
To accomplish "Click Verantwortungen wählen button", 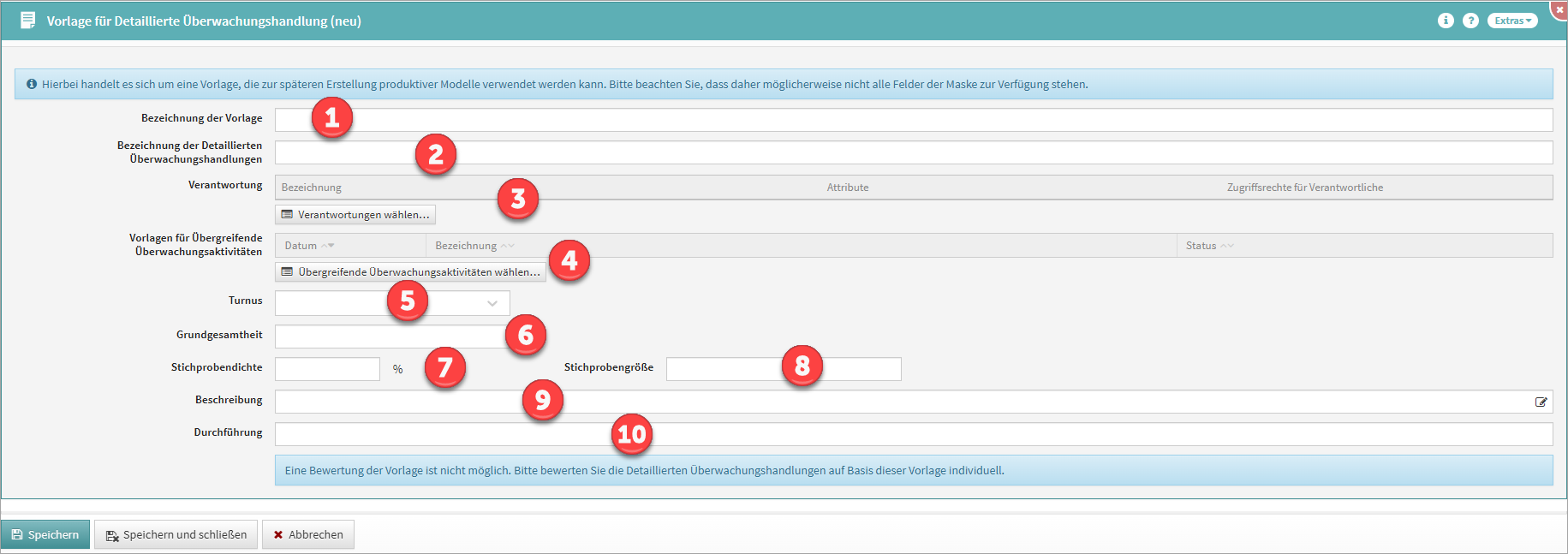I will point(355,214).
